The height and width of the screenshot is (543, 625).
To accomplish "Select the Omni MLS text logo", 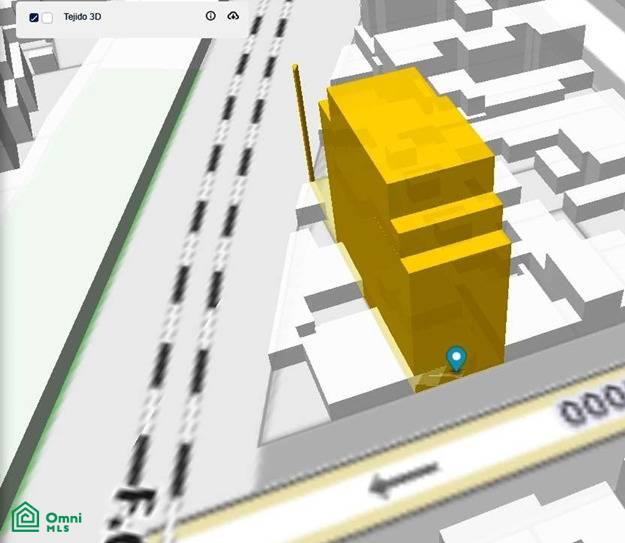I will tap(64, 522).
